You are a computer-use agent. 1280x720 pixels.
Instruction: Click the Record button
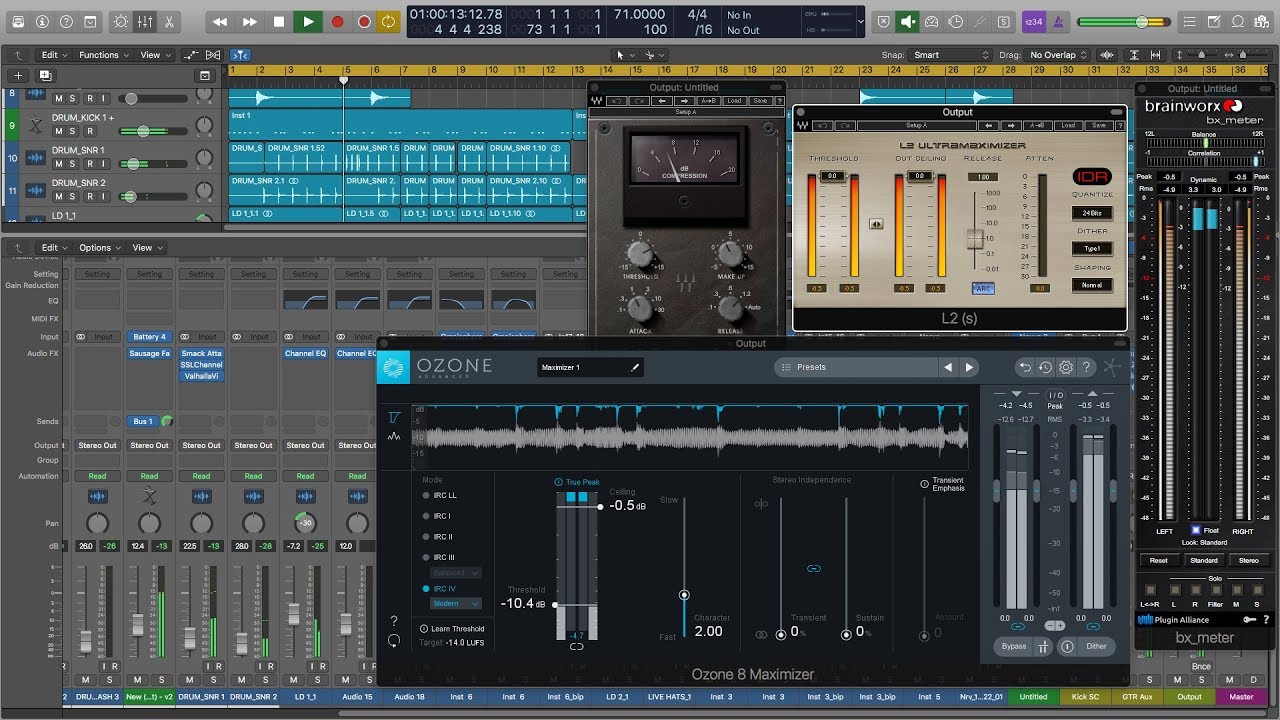tap(337, 21)
